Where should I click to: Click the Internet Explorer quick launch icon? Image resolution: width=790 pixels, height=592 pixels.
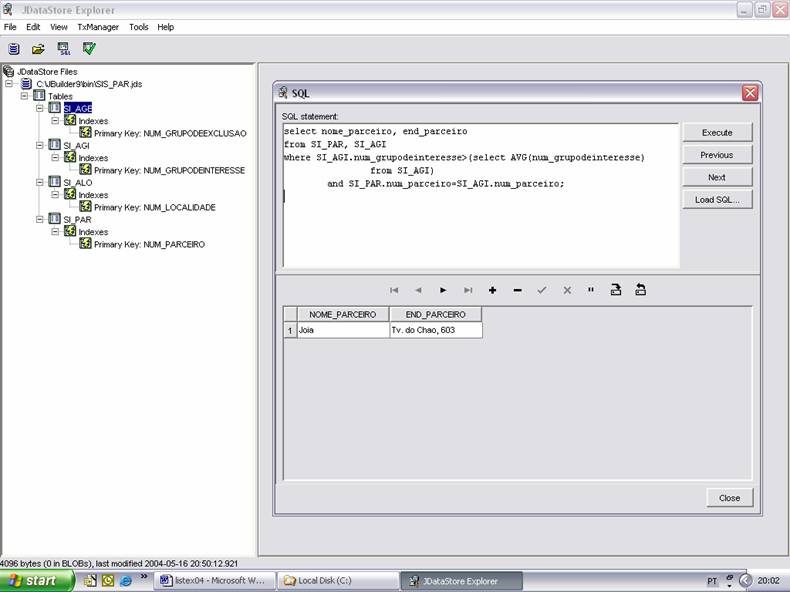[125, 581]
